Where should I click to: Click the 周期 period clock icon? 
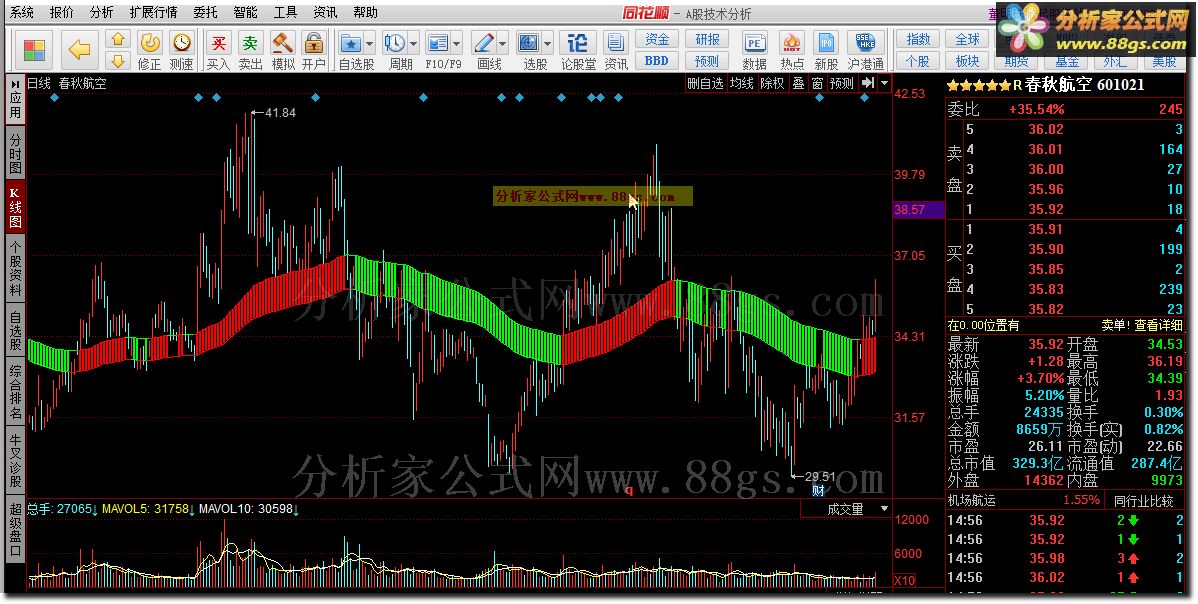395,44
